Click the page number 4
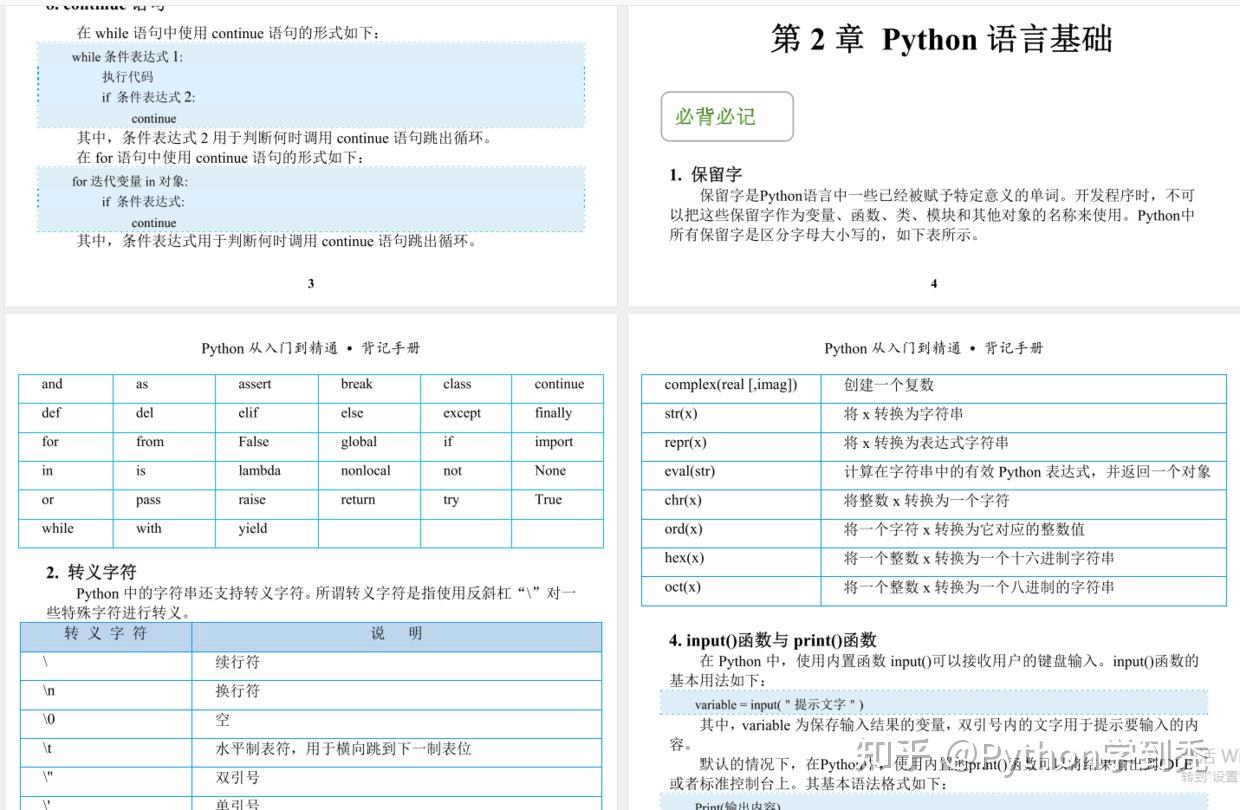1240x810 pixels. click(x=933, y=283)
